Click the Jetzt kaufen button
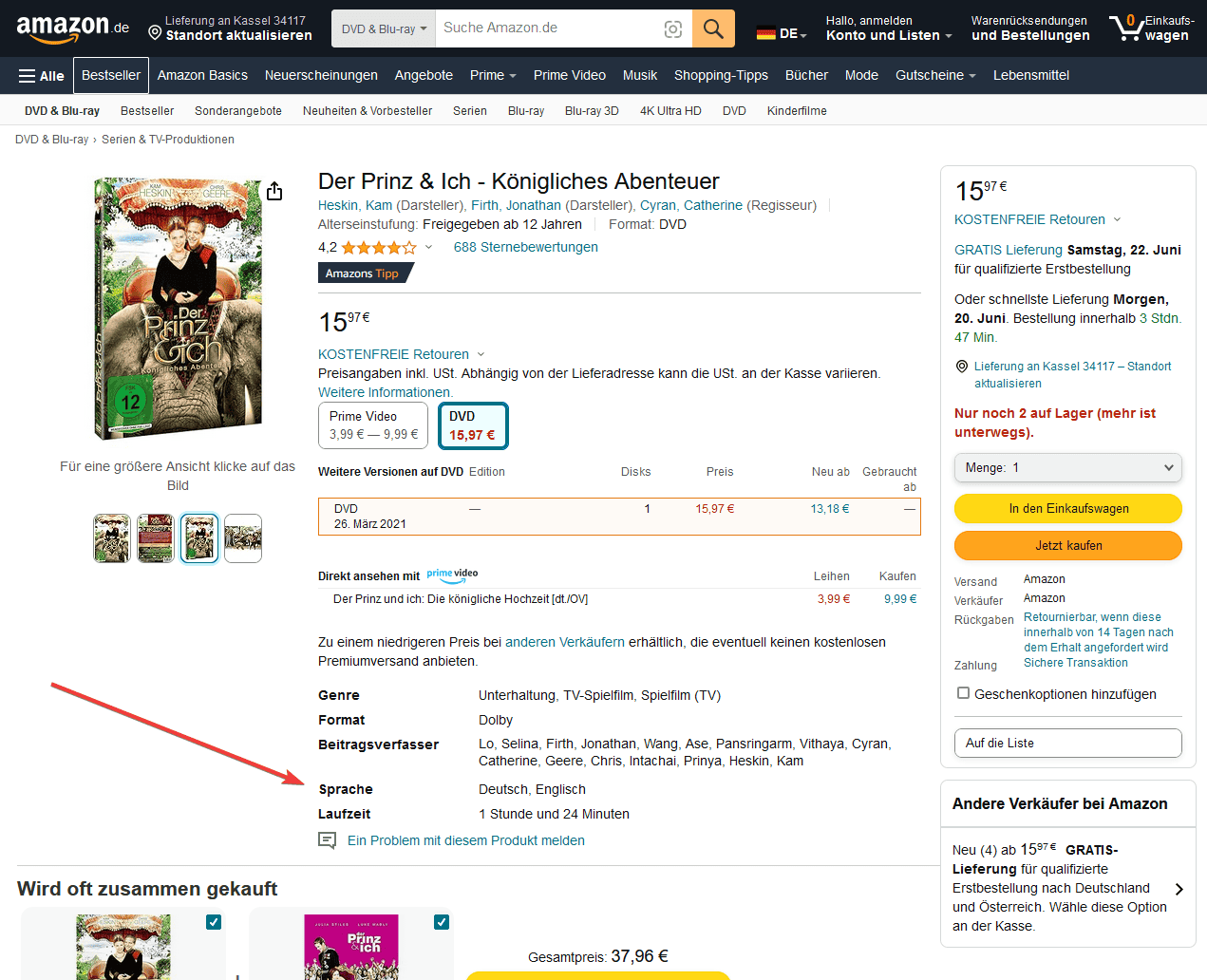 (x=1068, y=546)
